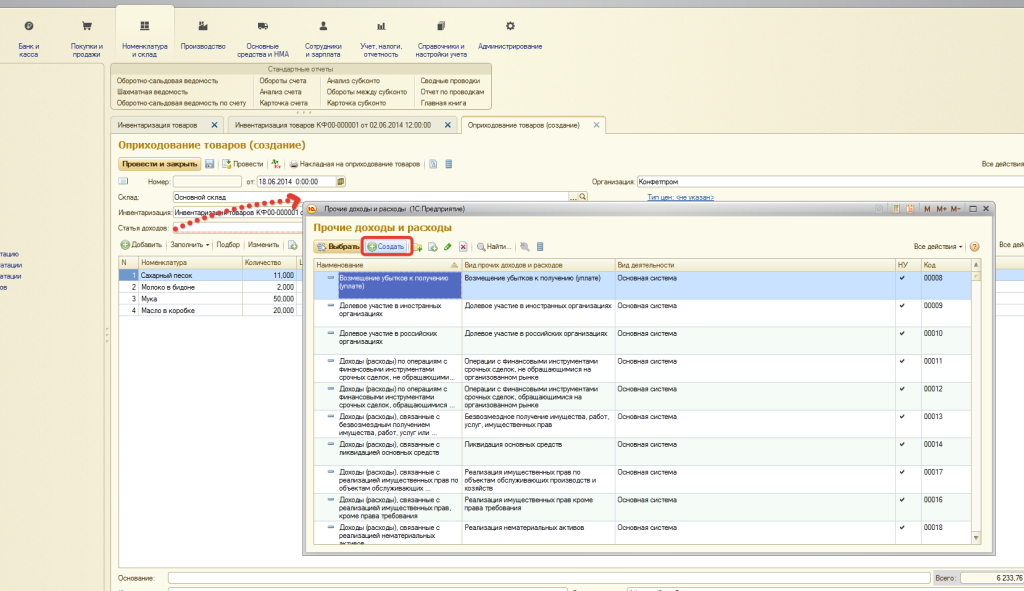The height and width of the screenshot is (591, 1024).
Task: Open Главная книга report
Action: [443, 103]
